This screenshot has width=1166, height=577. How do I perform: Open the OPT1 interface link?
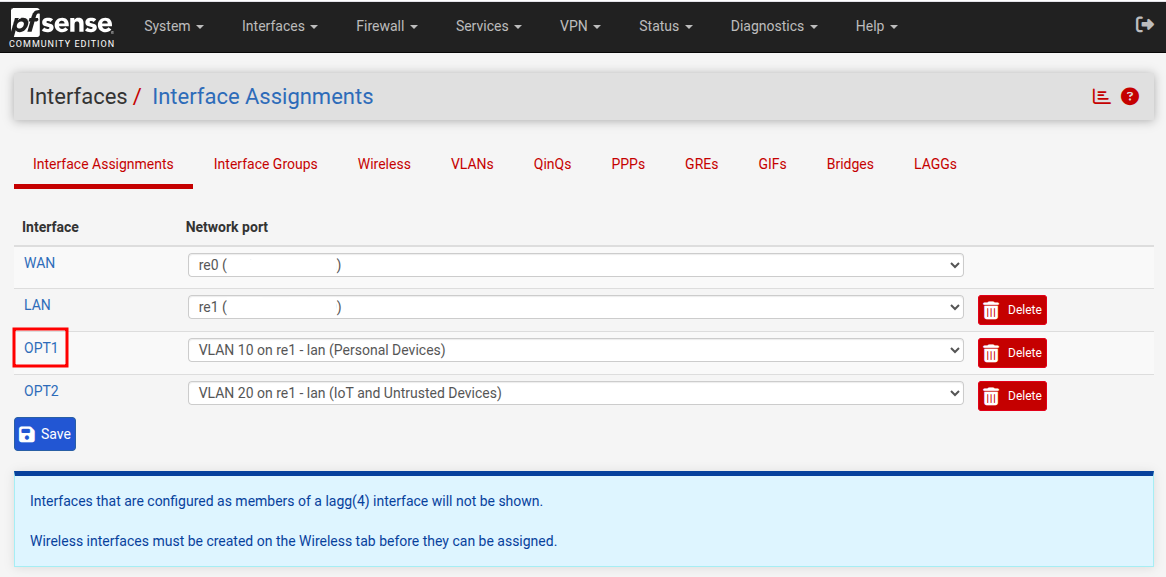pyautogui.click(x=41, y=347)
